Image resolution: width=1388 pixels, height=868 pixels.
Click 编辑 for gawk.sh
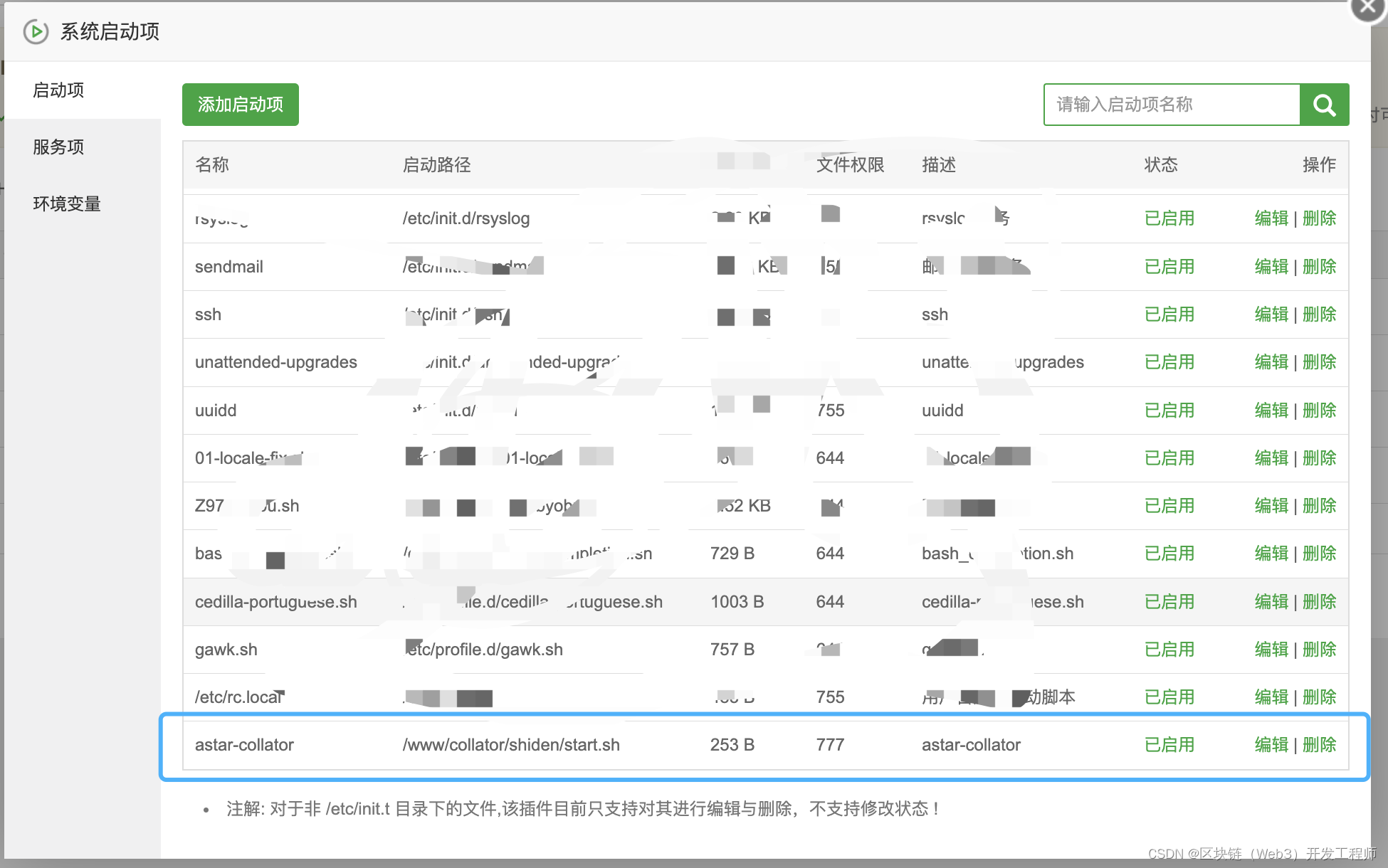[1271, 650]
